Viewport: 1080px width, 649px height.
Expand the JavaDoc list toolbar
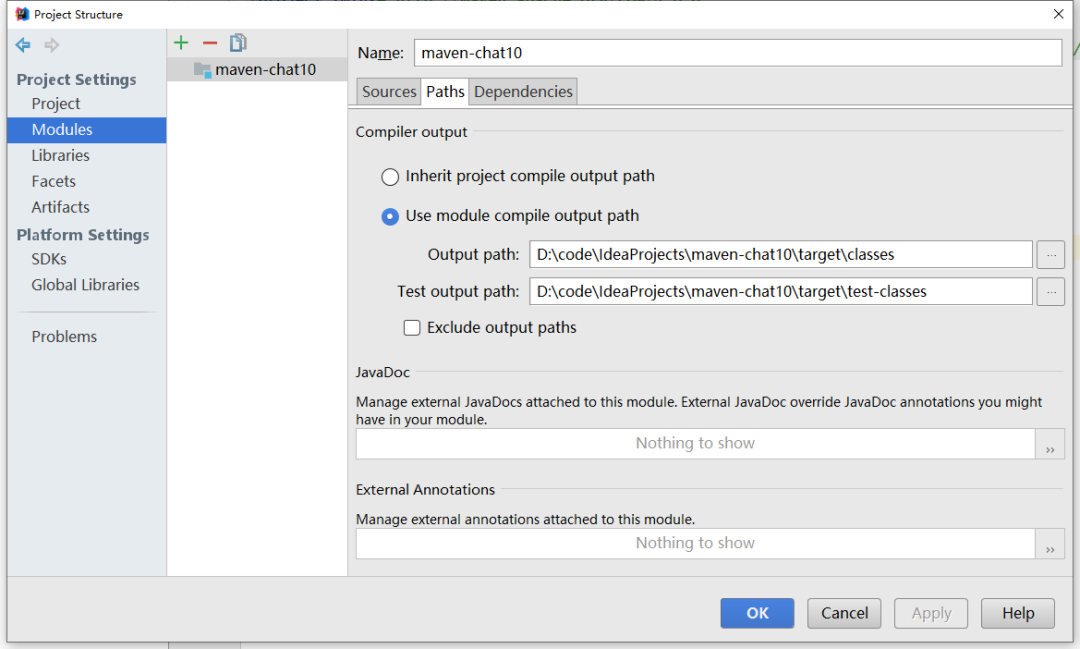tap(1050, 445)
